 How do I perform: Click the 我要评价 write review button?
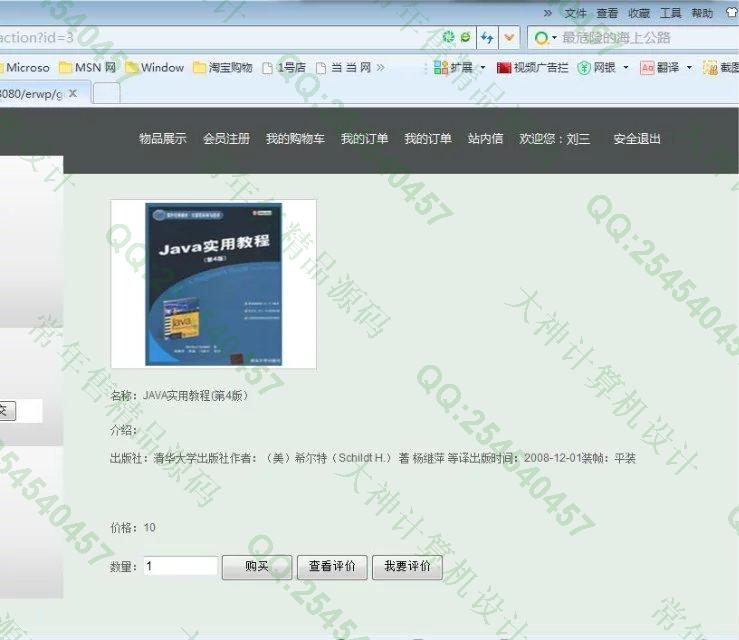coord(407,567)
